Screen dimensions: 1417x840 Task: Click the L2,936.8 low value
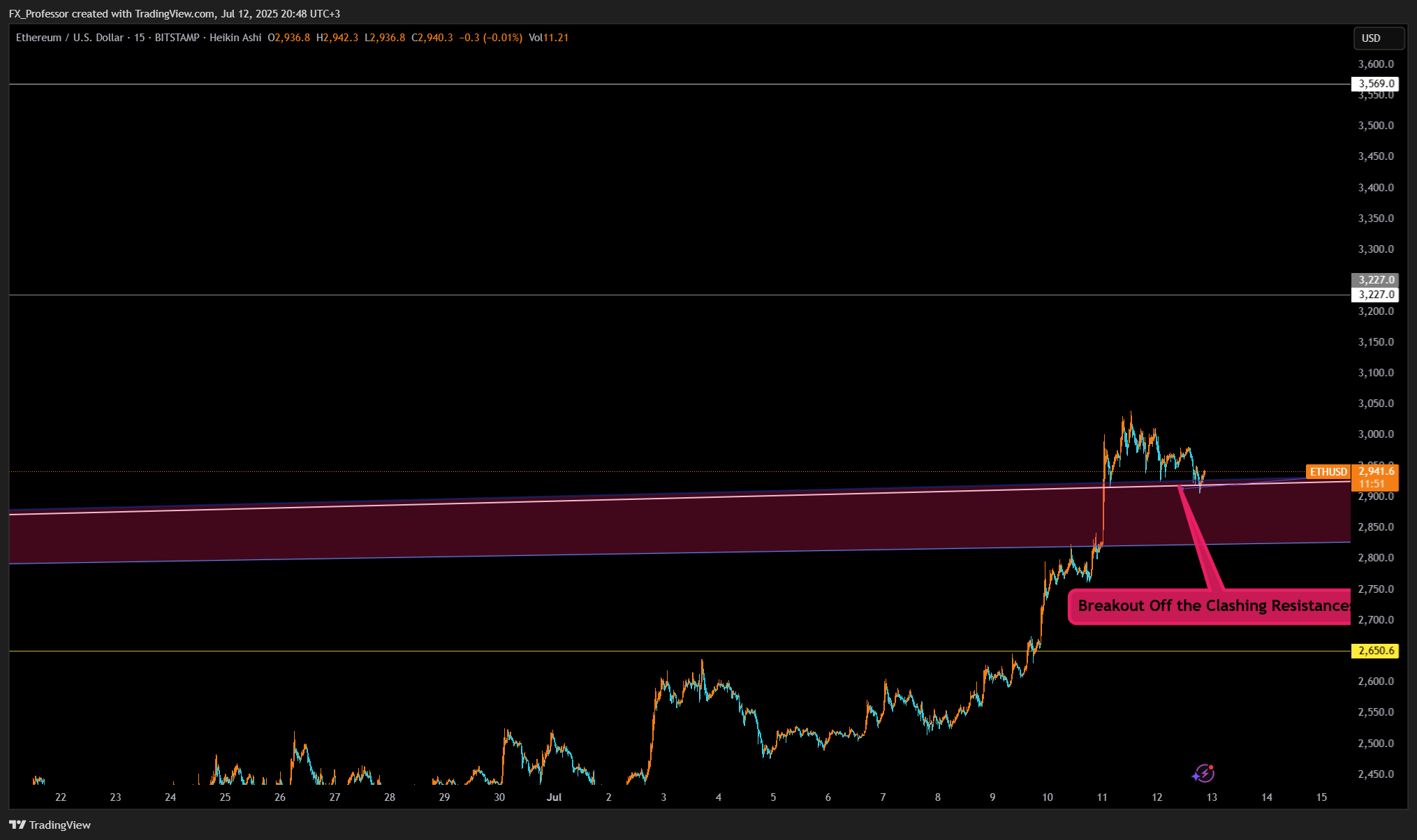pos(385,38)
